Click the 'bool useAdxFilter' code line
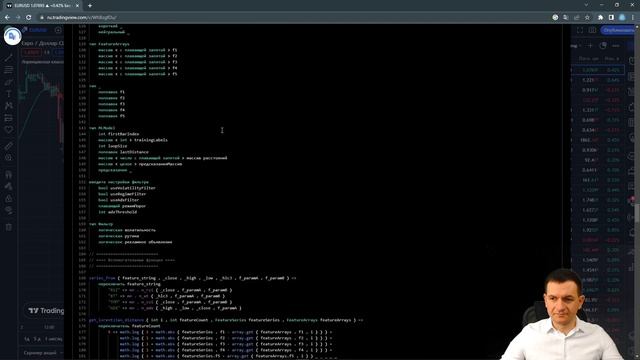640x360 pixels. (118, 200)
